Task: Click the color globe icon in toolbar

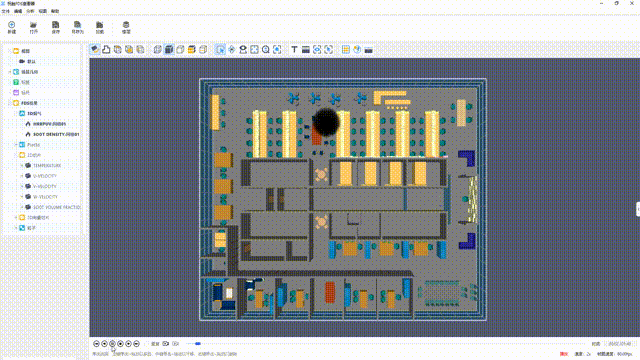Action: (357, 49)
